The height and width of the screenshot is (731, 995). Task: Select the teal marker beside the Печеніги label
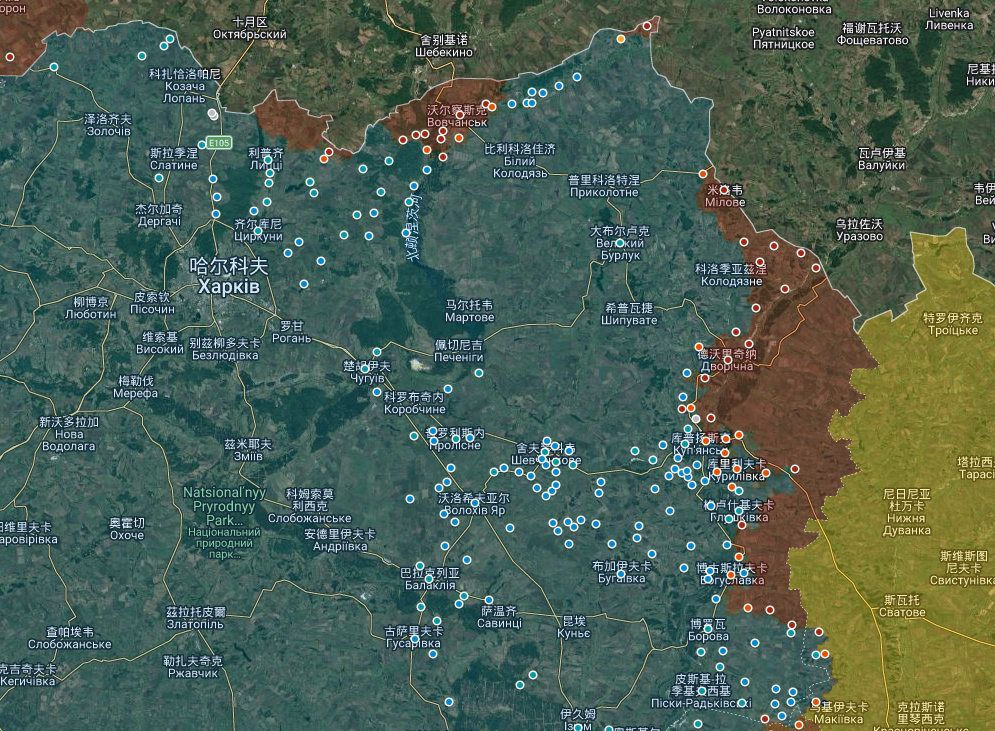(479, 373)
